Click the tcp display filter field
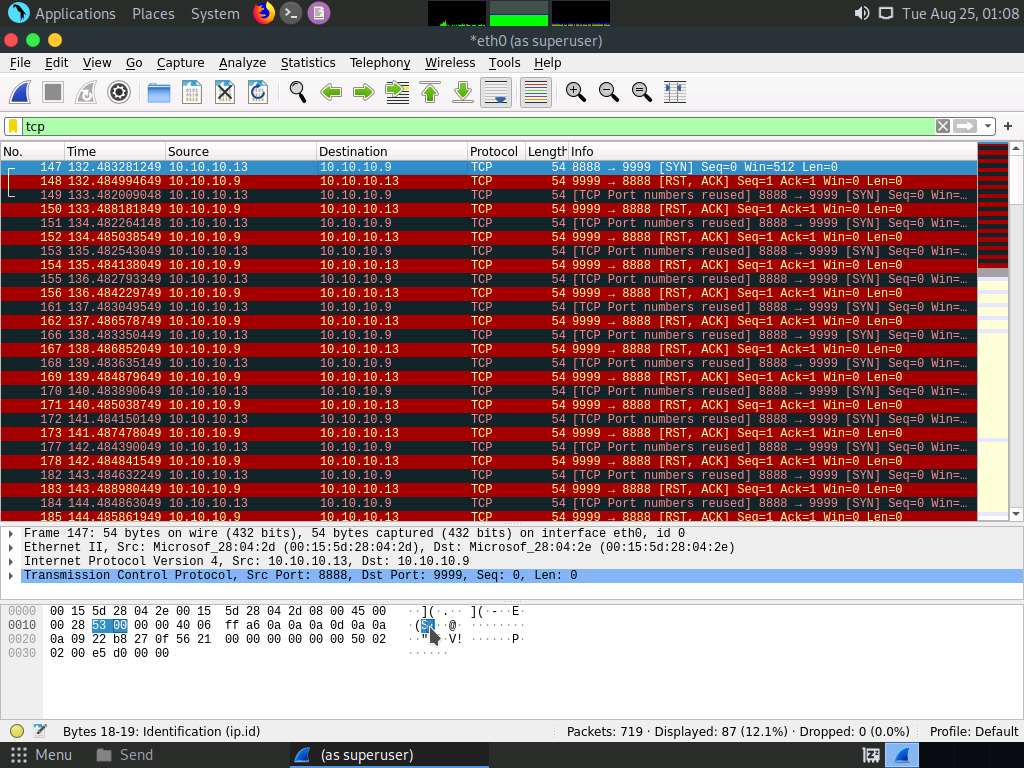The image size is (1024, 768). pyautogui.click(x=477, y=126)
